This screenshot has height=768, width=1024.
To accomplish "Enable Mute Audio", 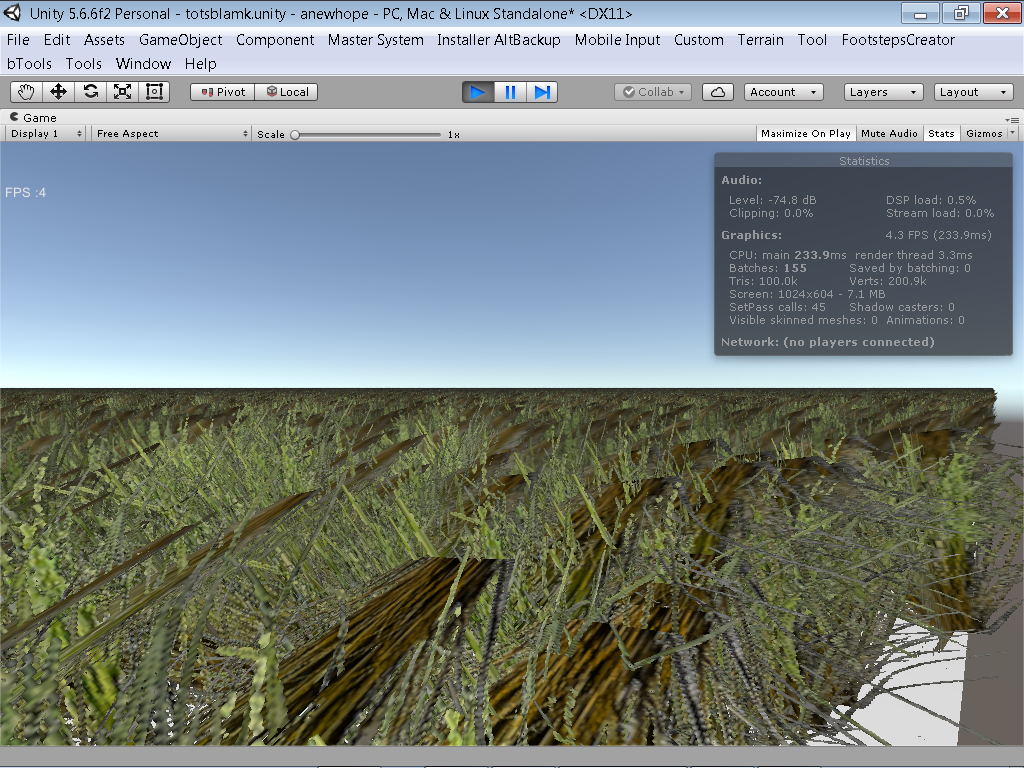I will [x=888, y=133].
